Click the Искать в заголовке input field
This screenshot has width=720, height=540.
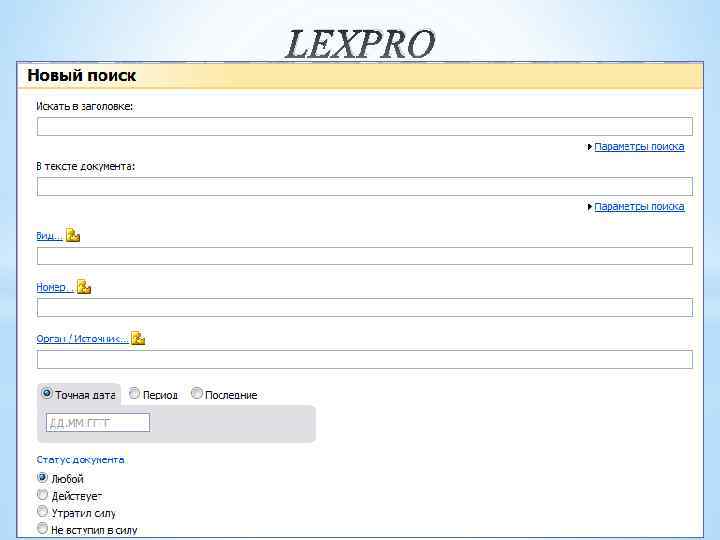coord(365,126)
